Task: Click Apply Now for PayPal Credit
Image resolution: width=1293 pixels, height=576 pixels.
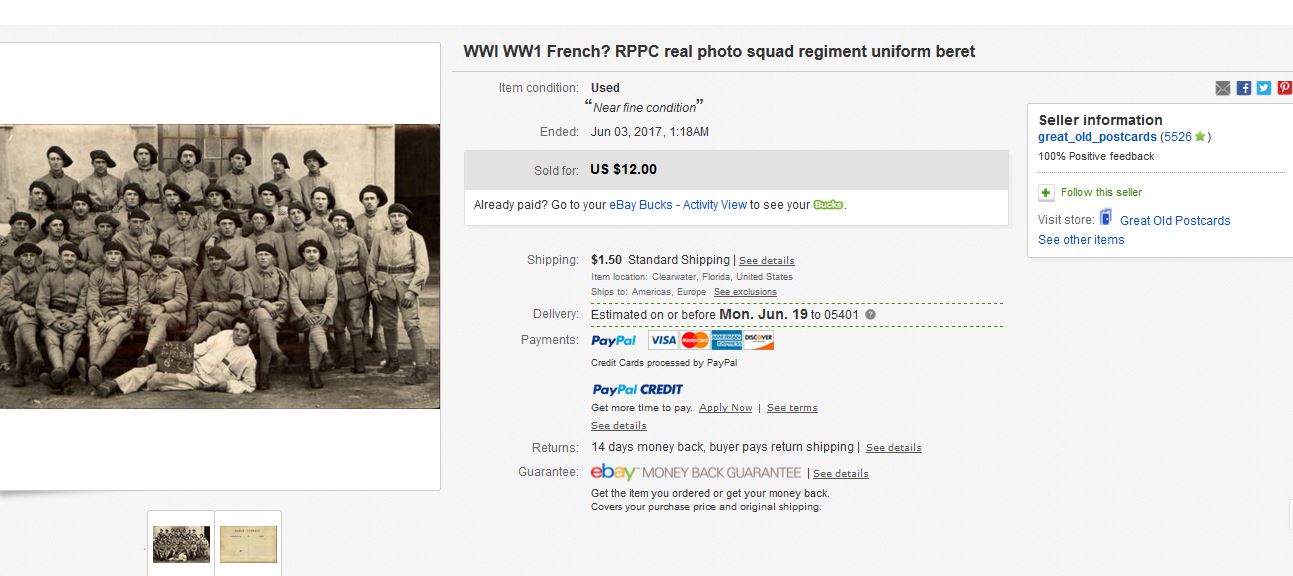Action: coord(725,408)
